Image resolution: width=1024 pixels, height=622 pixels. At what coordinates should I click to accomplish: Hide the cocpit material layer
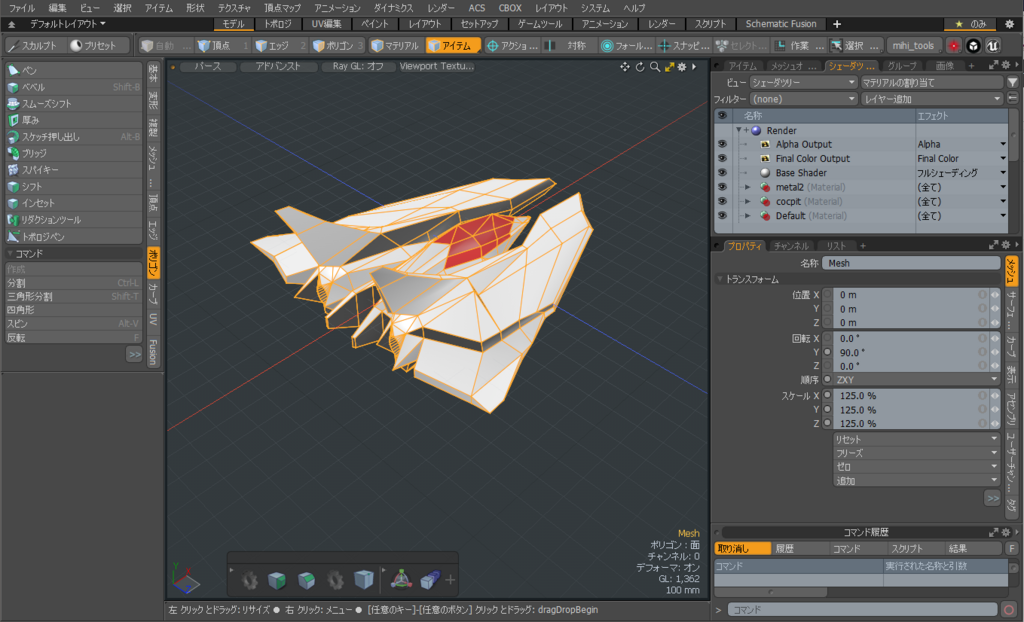[722, 201]
